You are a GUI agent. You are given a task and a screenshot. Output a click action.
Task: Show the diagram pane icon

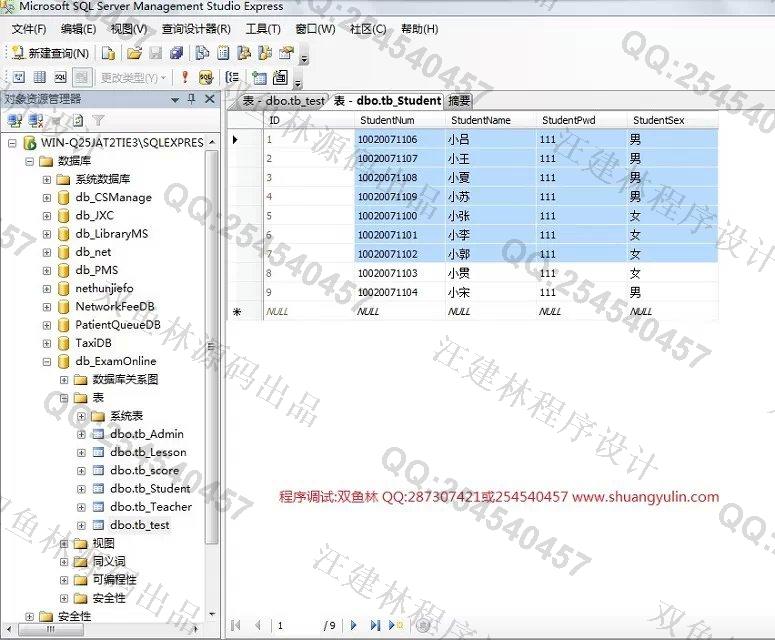click(x=19, y=77)
